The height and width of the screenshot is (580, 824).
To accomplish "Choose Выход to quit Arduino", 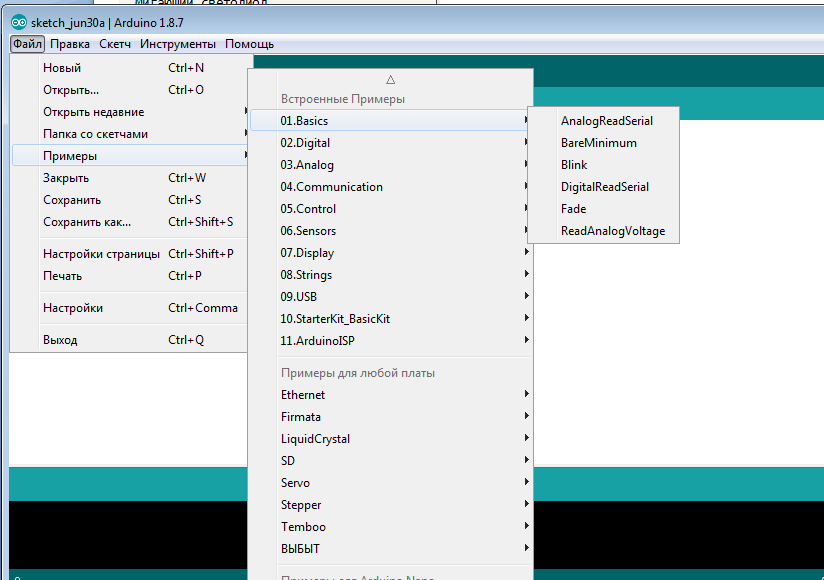I will click(129, 340).
